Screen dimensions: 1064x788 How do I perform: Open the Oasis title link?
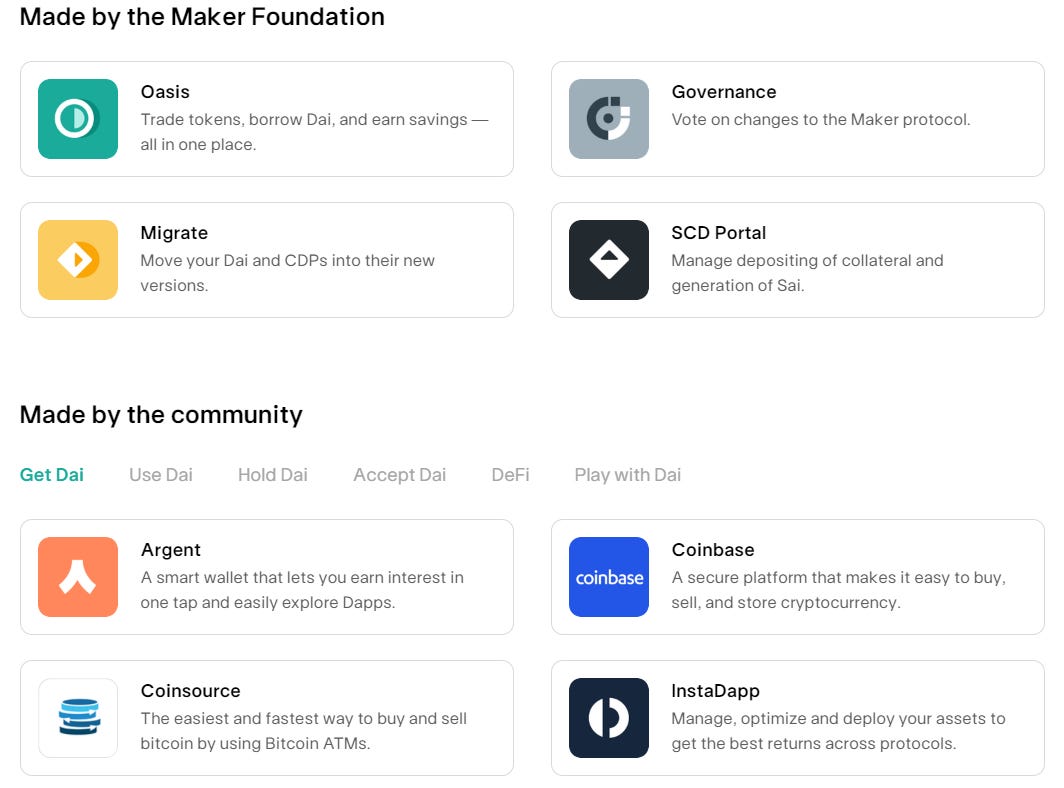pyautogui.click(x=165, y=92)
